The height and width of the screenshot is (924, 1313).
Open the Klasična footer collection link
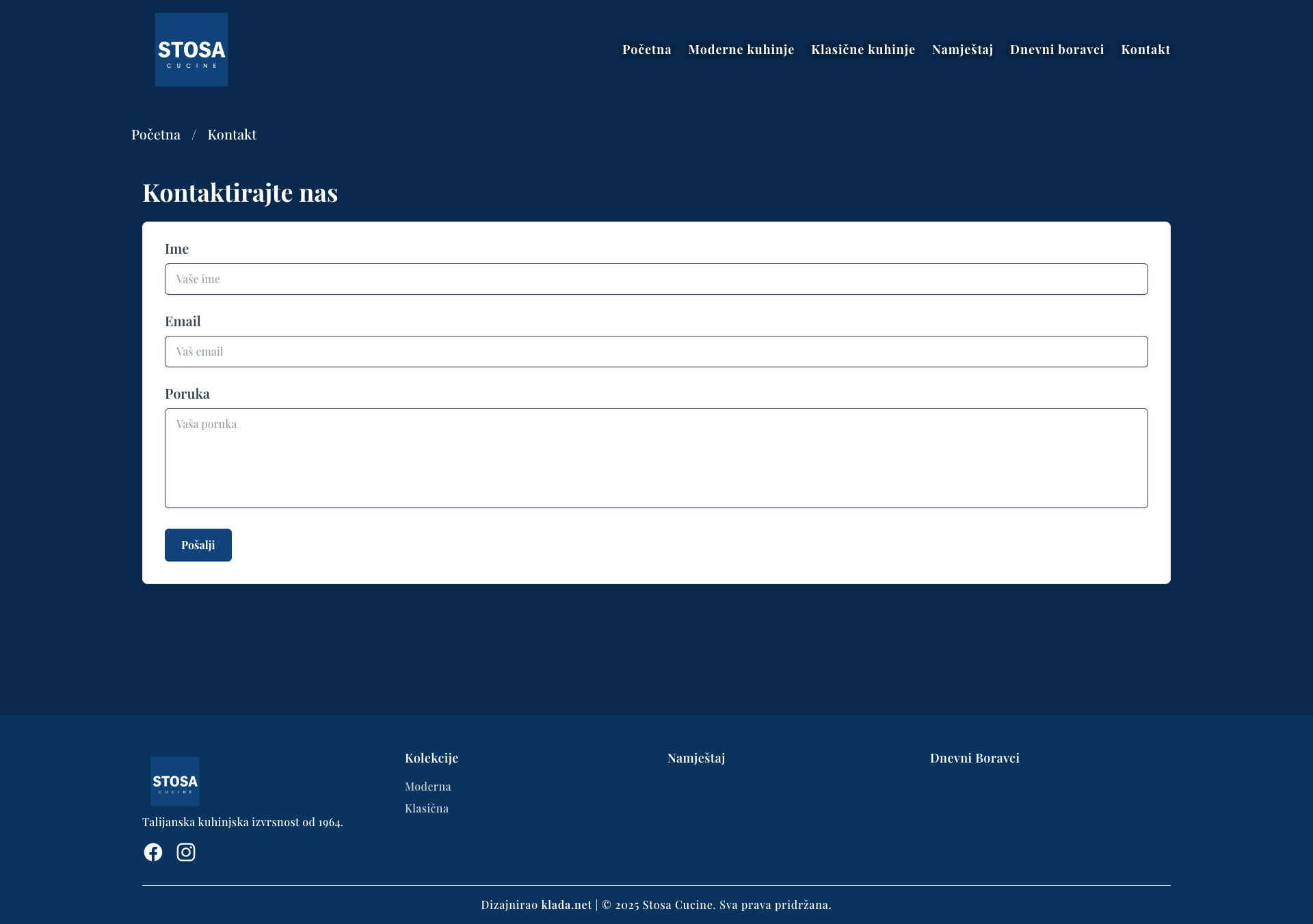tap(427, 808)
